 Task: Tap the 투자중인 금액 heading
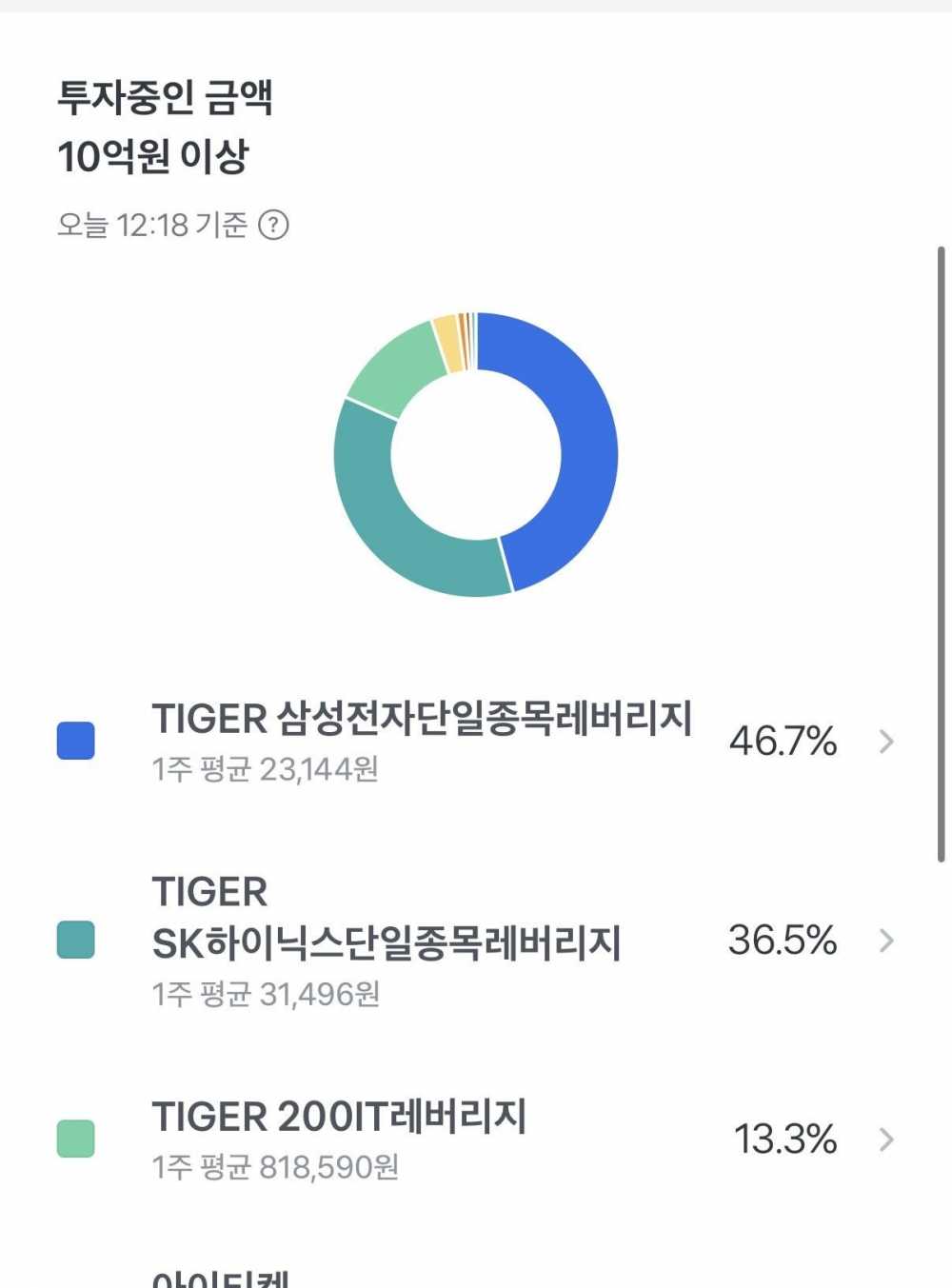(x=166, y=97)
